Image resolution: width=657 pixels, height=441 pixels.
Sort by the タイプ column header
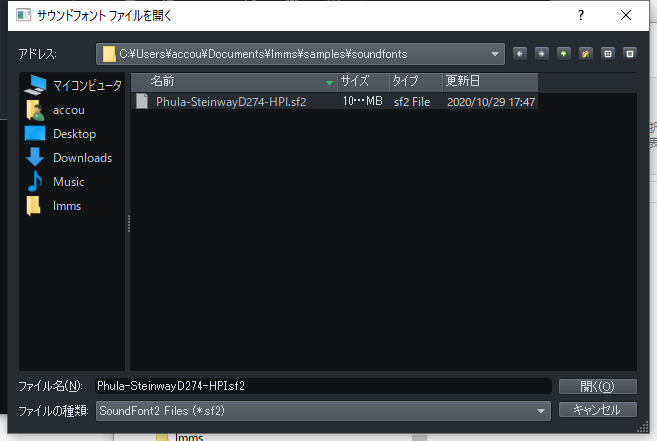[416, 81]
